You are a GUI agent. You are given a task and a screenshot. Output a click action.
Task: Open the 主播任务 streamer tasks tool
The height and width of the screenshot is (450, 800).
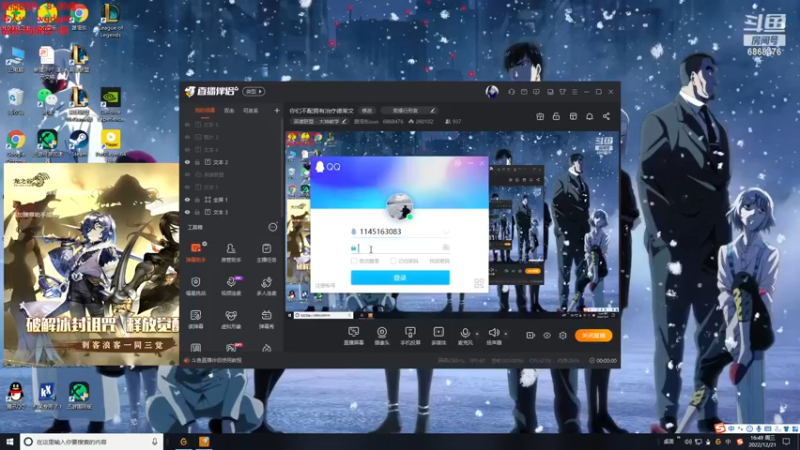click(266, 252)
